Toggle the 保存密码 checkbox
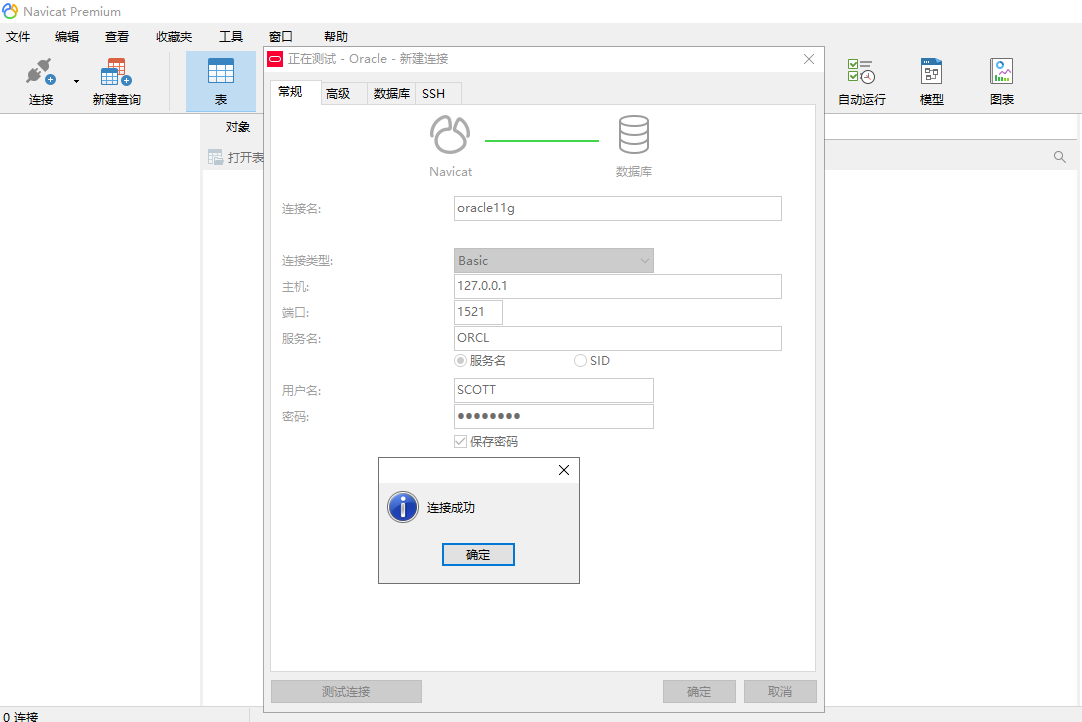 460,441
